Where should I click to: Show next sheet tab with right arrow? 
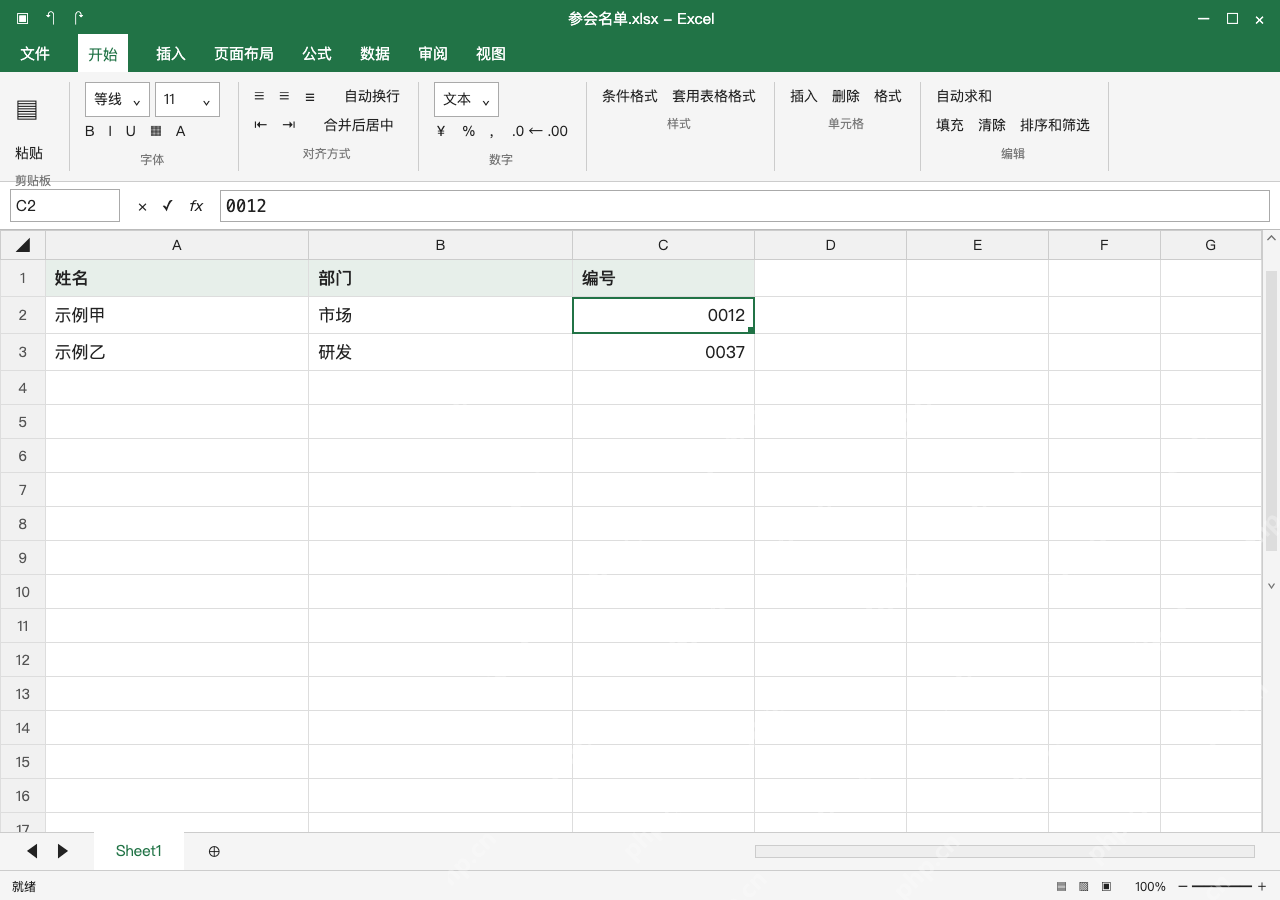[x=63, y=851]
